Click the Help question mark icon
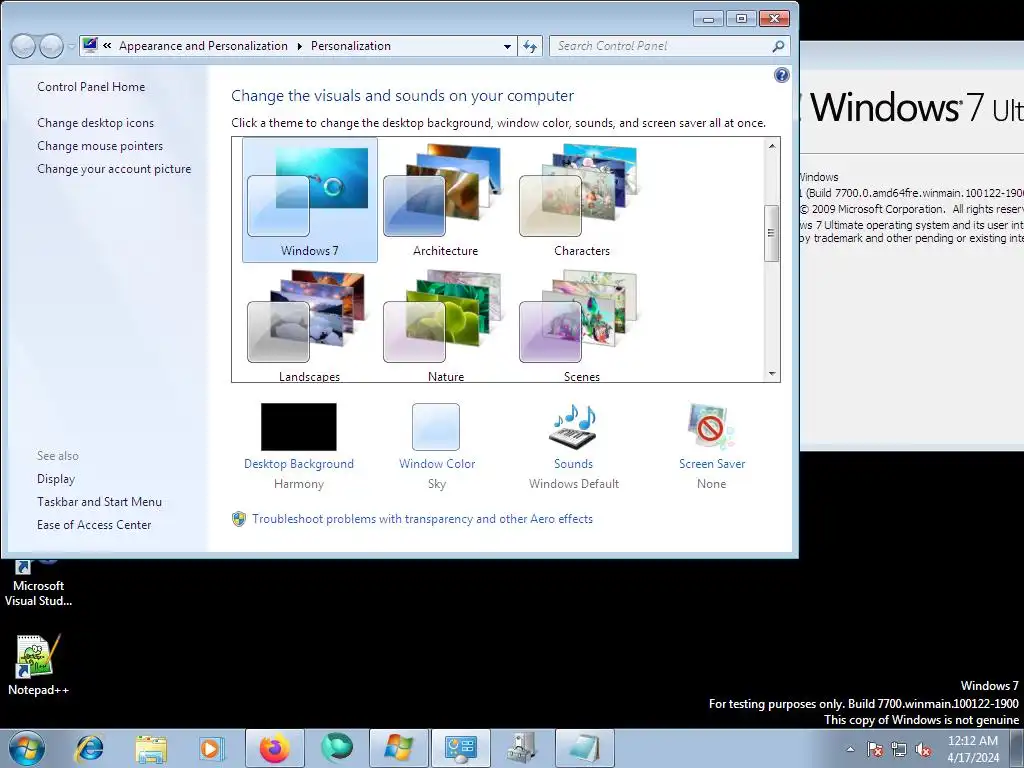Image resolution: width=1024 pixels, height=768 pixels. [x=781, y=75]
